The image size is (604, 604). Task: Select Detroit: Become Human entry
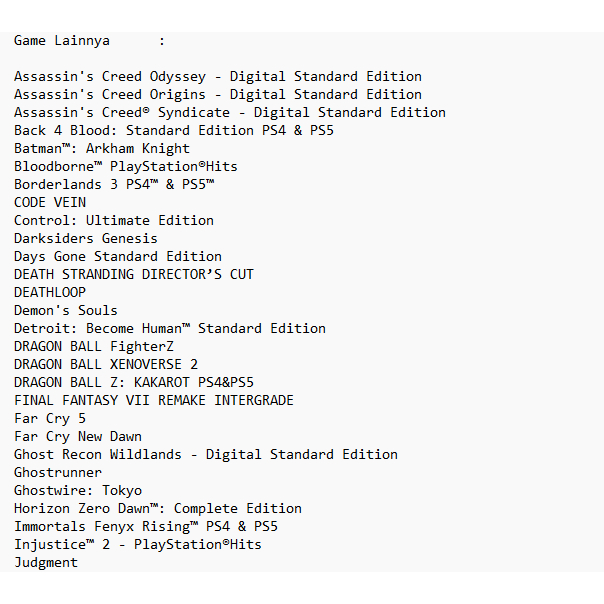click(x=170, y=329)
